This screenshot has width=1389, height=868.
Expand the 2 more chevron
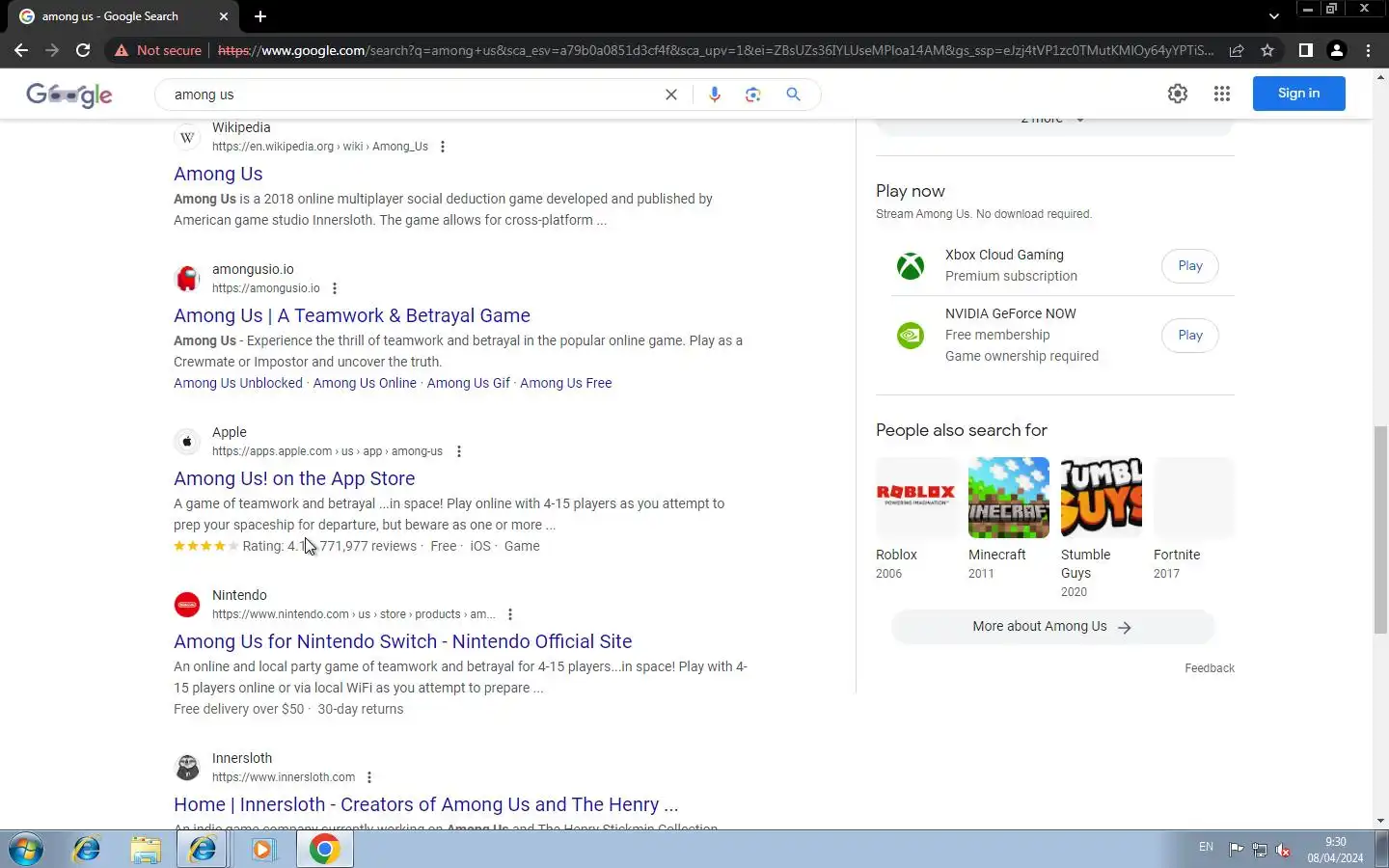1080,120
